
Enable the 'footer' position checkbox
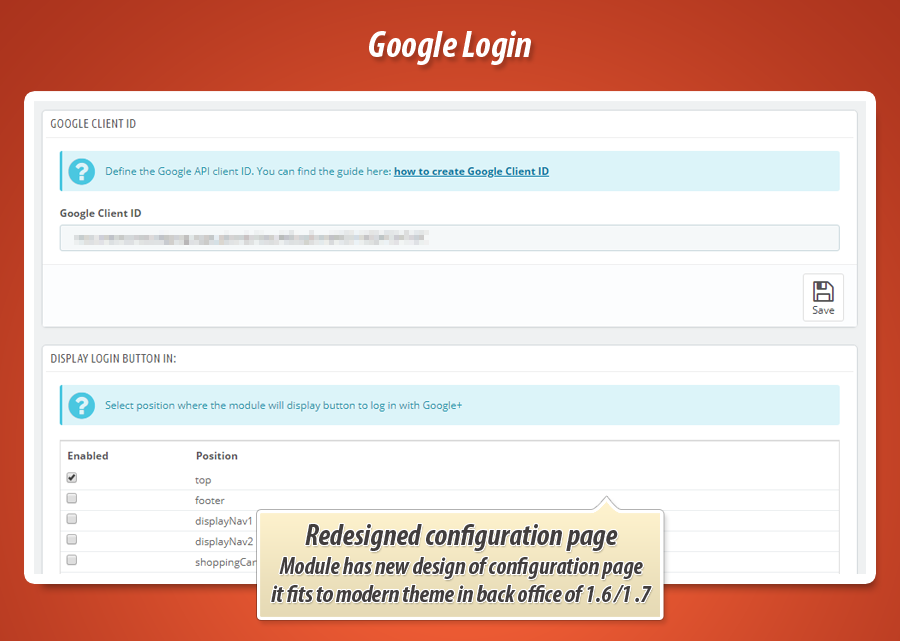pos(72,498)
